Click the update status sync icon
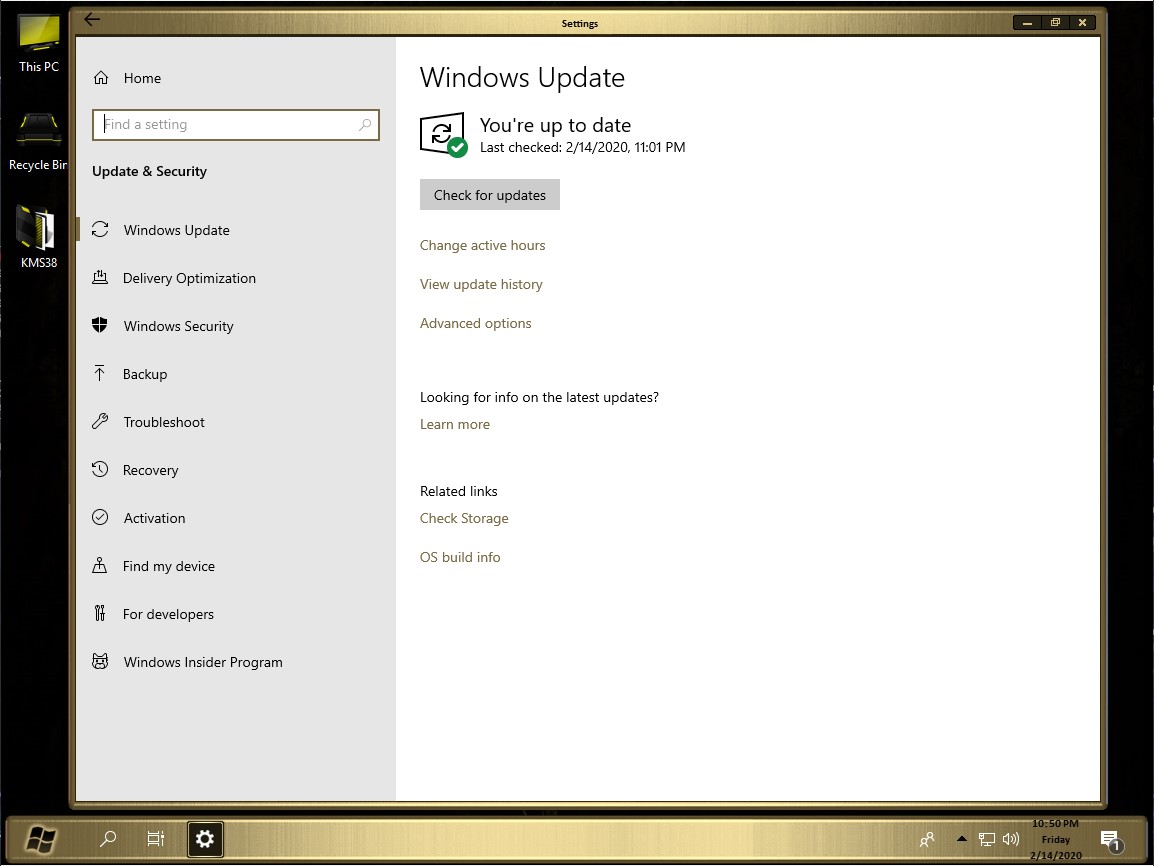The image size is (1154, 866). coord(442,134)
